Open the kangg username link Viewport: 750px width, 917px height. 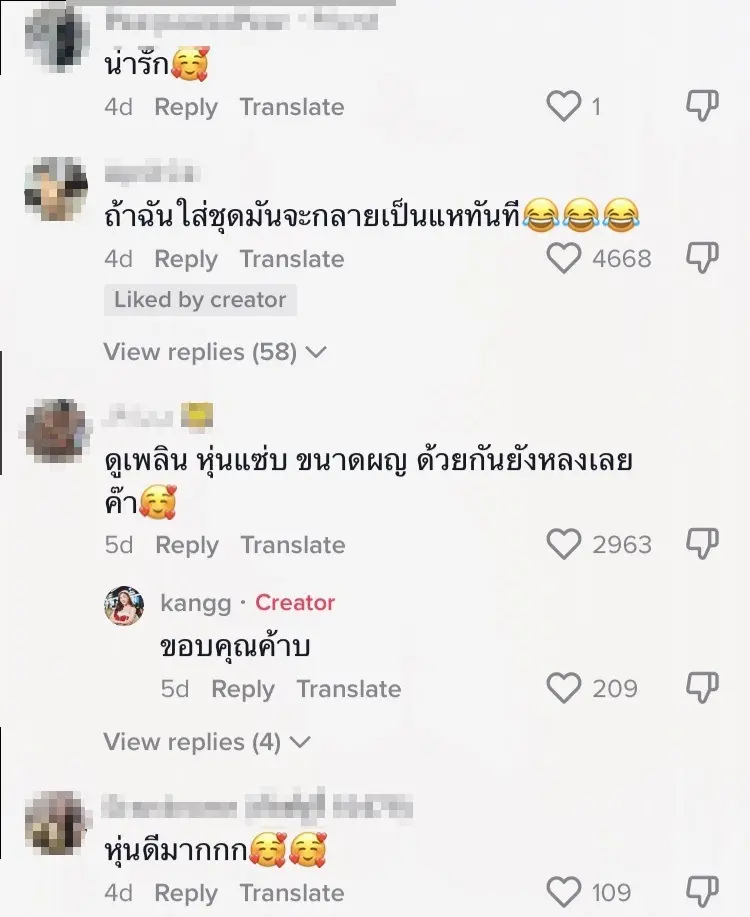click(195, 603)
